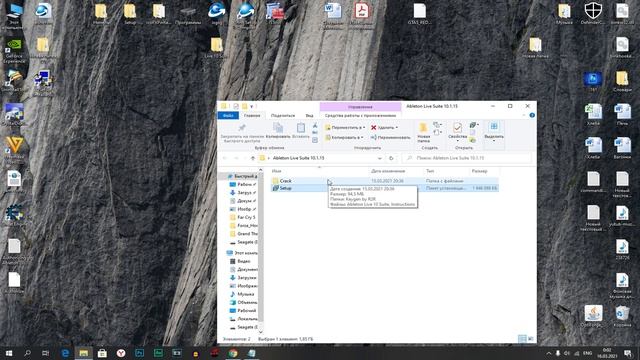Screen dimensions: 640x360
Task: Open the Переместить в (Move to) dropdown
Action: click(345, 128)
